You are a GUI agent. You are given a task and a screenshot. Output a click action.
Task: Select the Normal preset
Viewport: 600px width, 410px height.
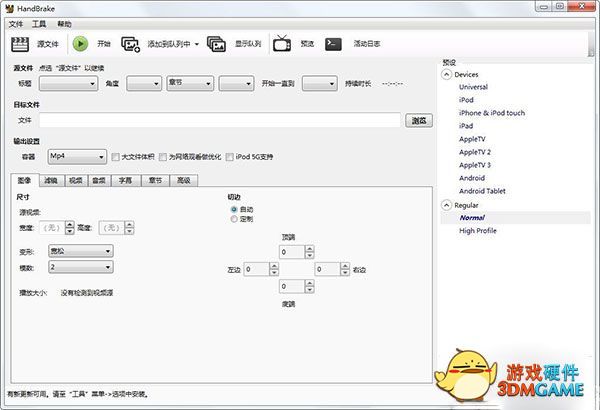(472, 218)
